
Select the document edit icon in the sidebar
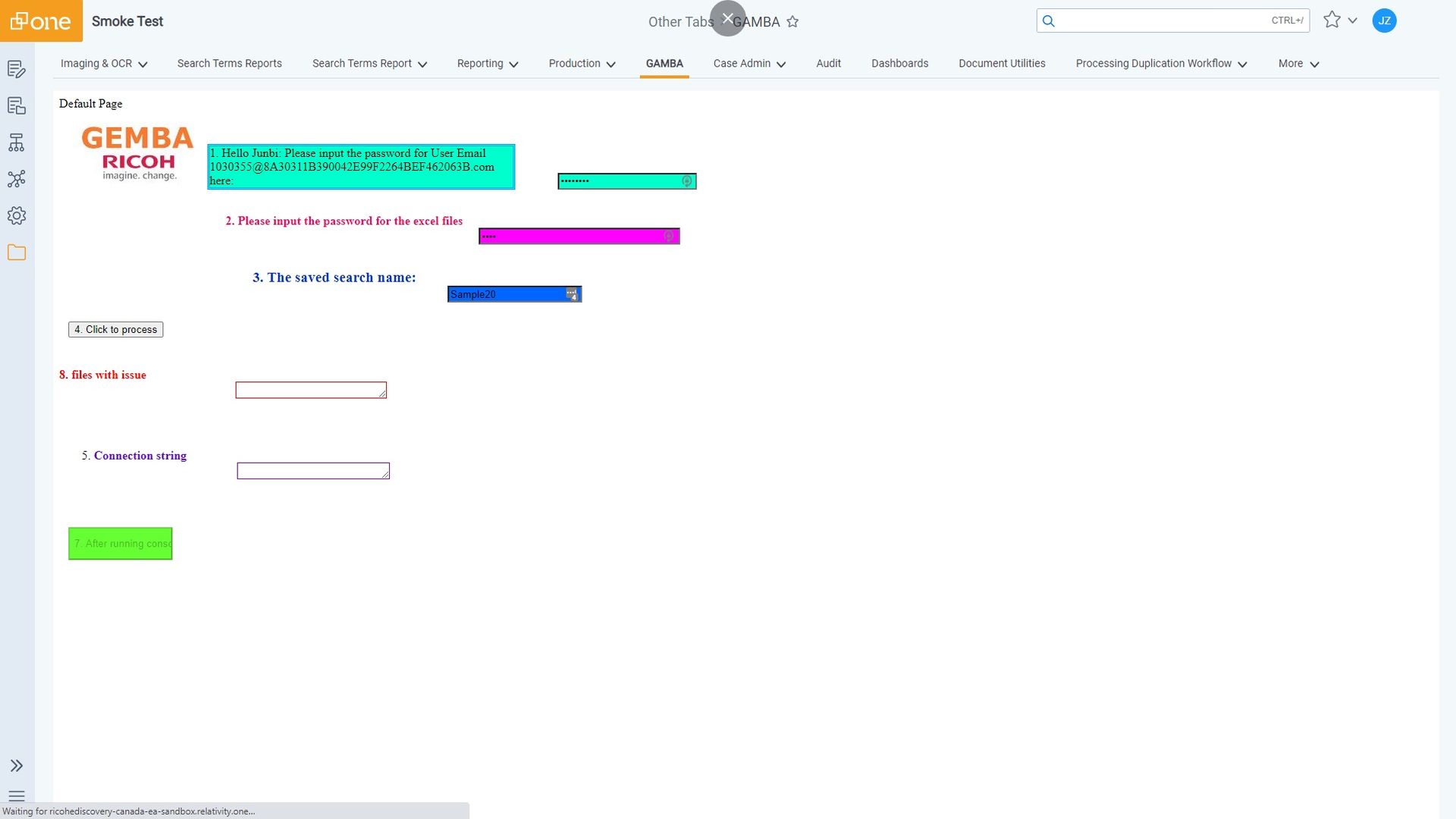pos(17,69)
